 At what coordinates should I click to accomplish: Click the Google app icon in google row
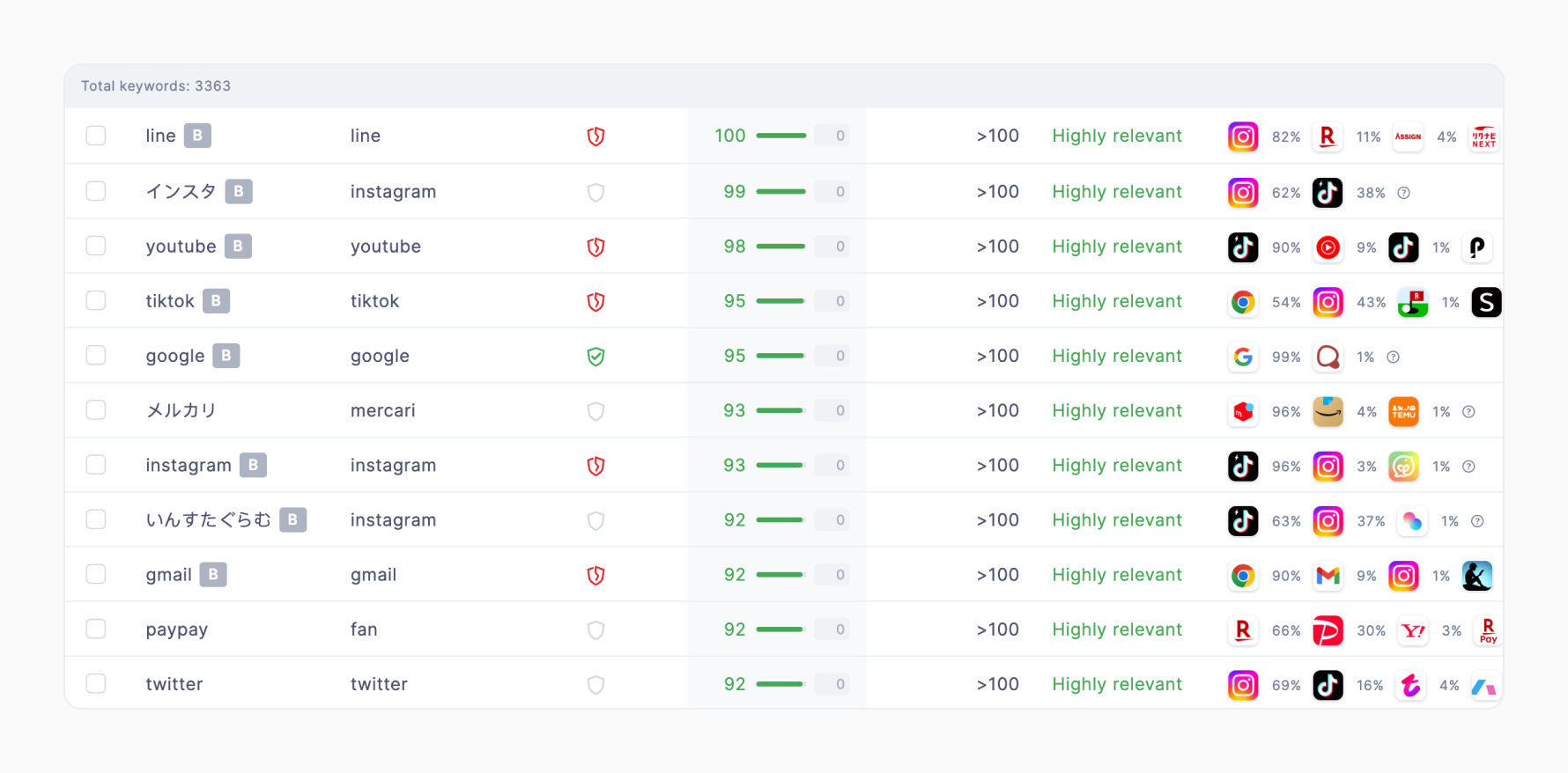click(x=1242, y=357)
